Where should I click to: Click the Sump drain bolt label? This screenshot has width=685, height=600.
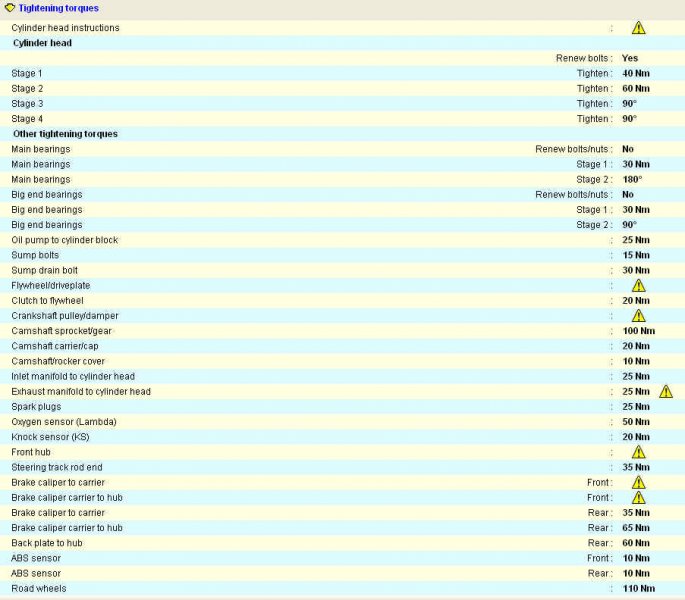tap(45, 271)
